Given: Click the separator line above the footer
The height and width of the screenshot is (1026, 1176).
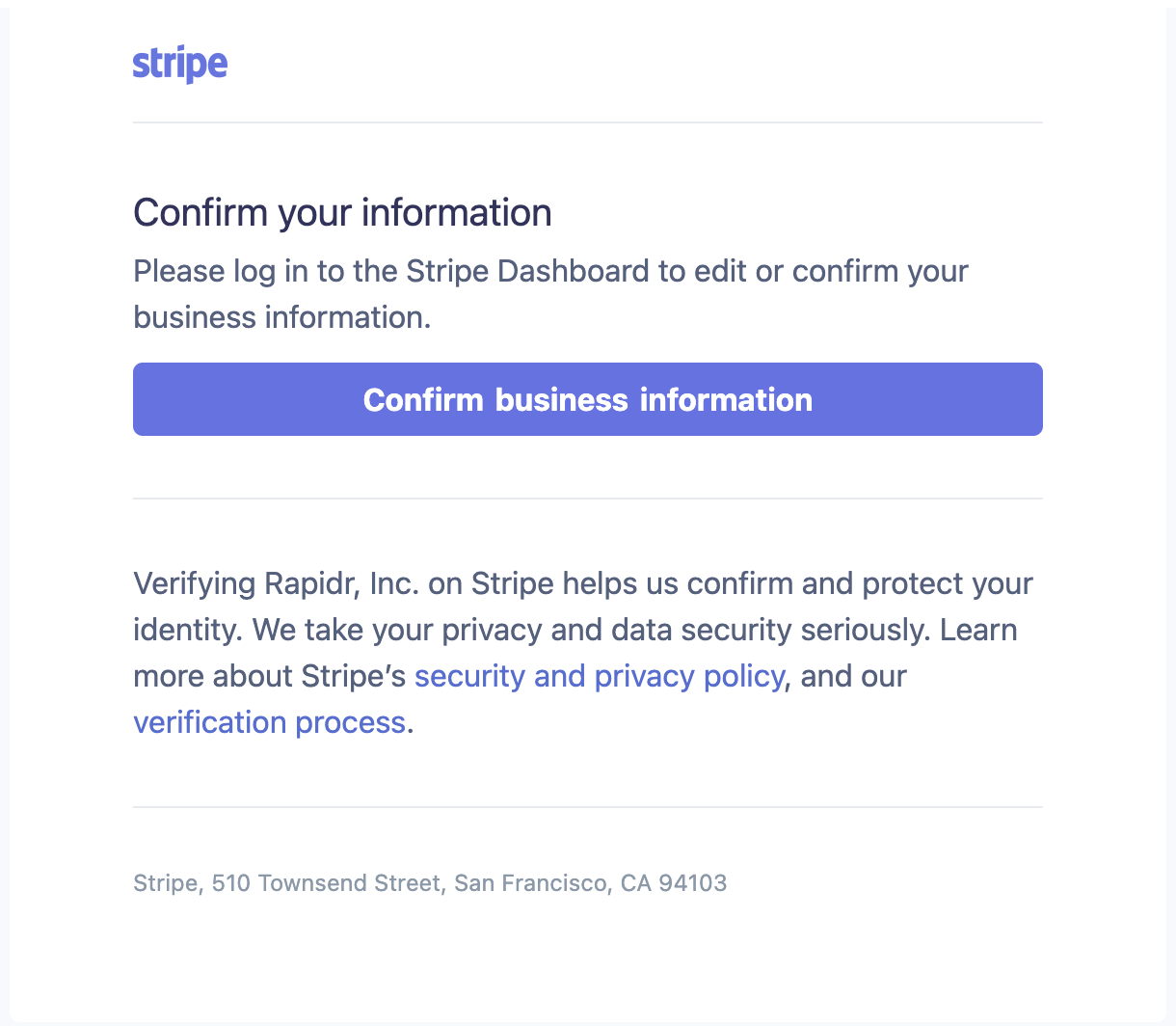Looking at the screenshot, I should (x=588, y=807).
